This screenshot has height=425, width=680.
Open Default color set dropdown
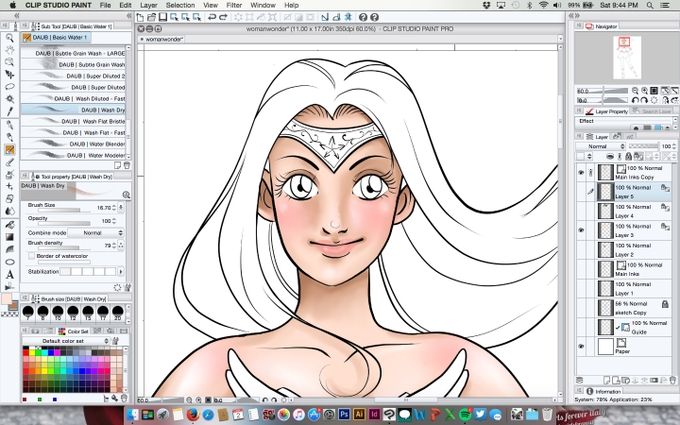click(x=65, y=341)
